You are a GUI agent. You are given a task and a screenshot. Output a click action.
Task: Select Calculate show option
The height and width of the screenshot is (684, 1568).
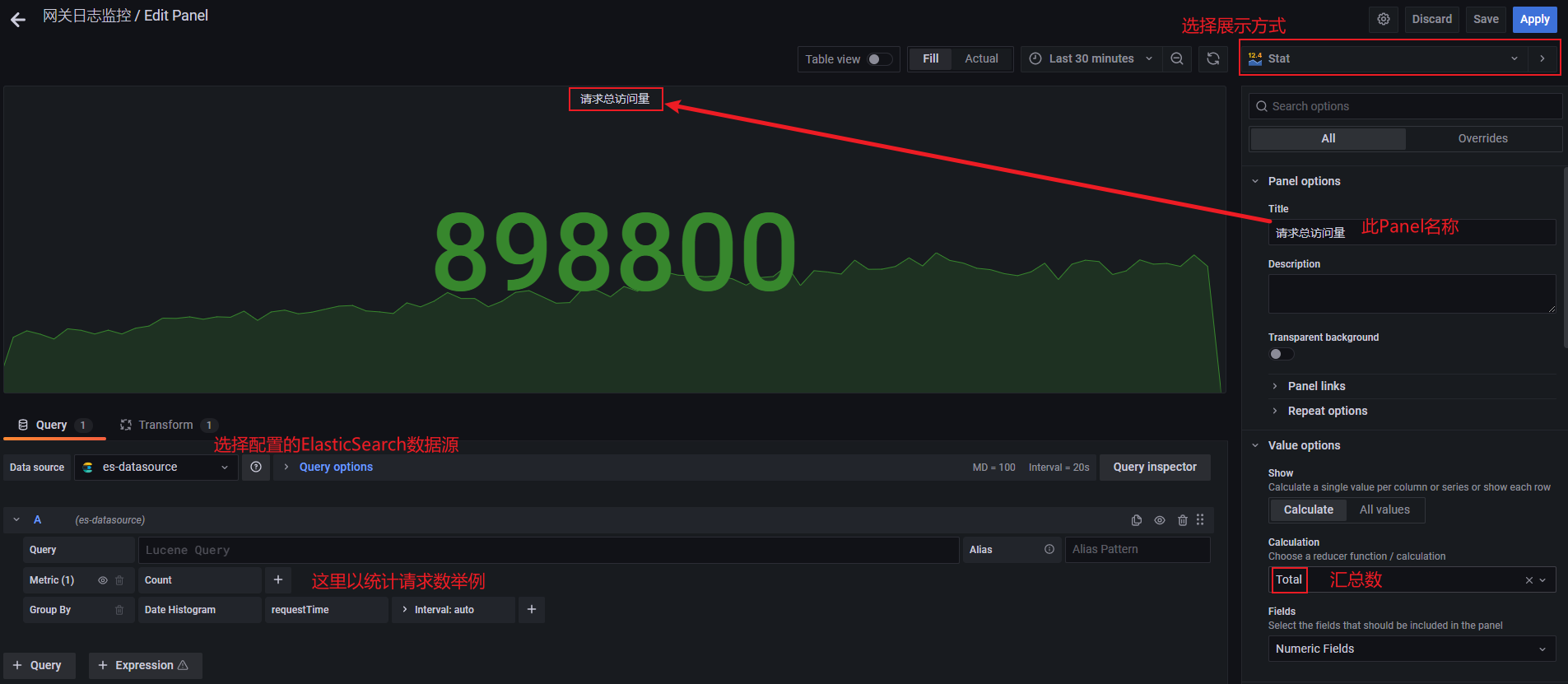point(1308,510)
